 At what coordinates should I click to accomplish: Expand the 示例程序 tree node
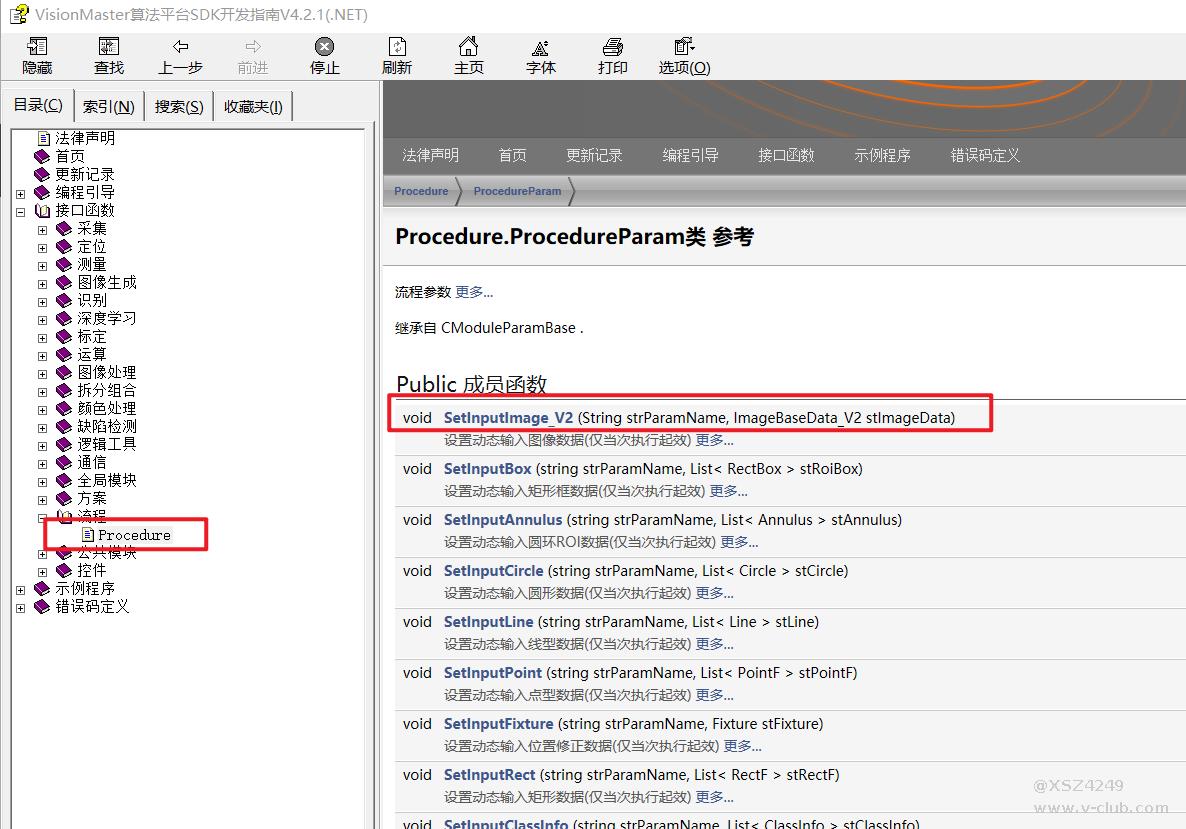click(x=20, y=590)
